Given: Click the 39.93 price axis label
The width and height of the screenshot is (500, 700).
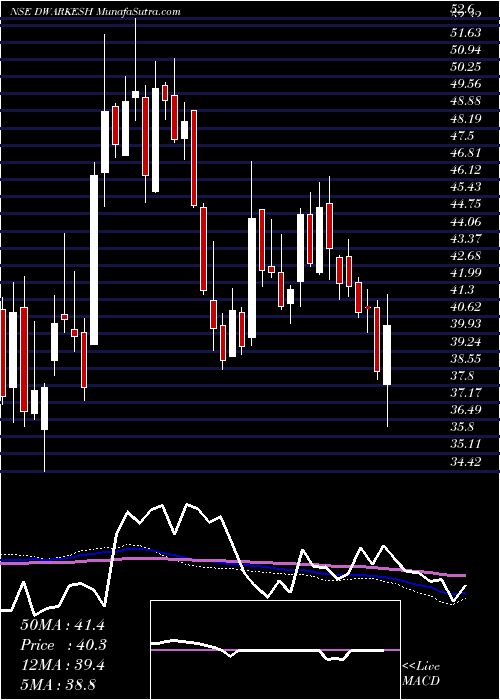Looking at the screenshot, I should click(466, 325).
